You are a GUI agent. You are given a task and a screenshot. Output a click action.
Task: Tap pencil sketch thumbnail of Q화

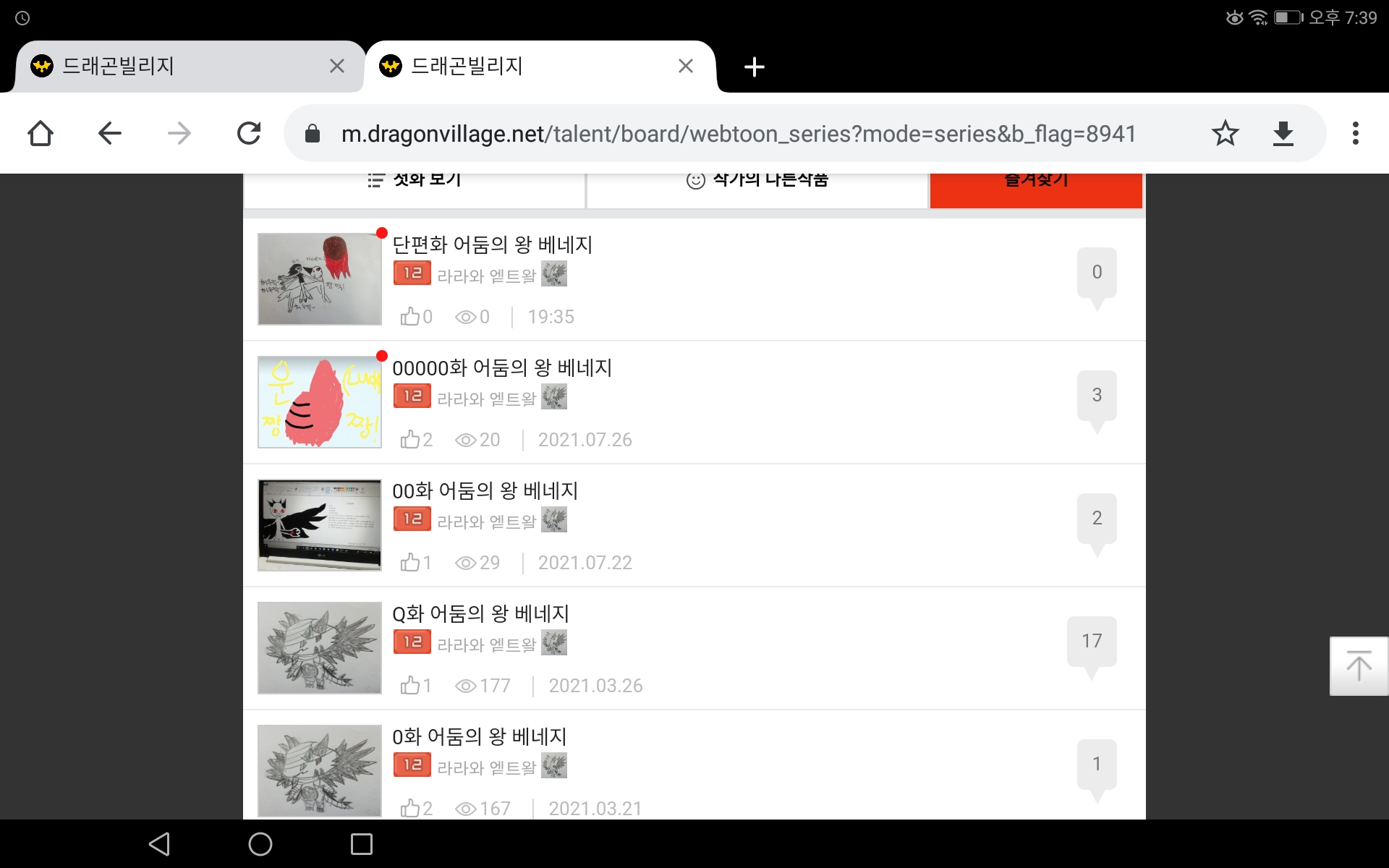(x=320, y=648)
